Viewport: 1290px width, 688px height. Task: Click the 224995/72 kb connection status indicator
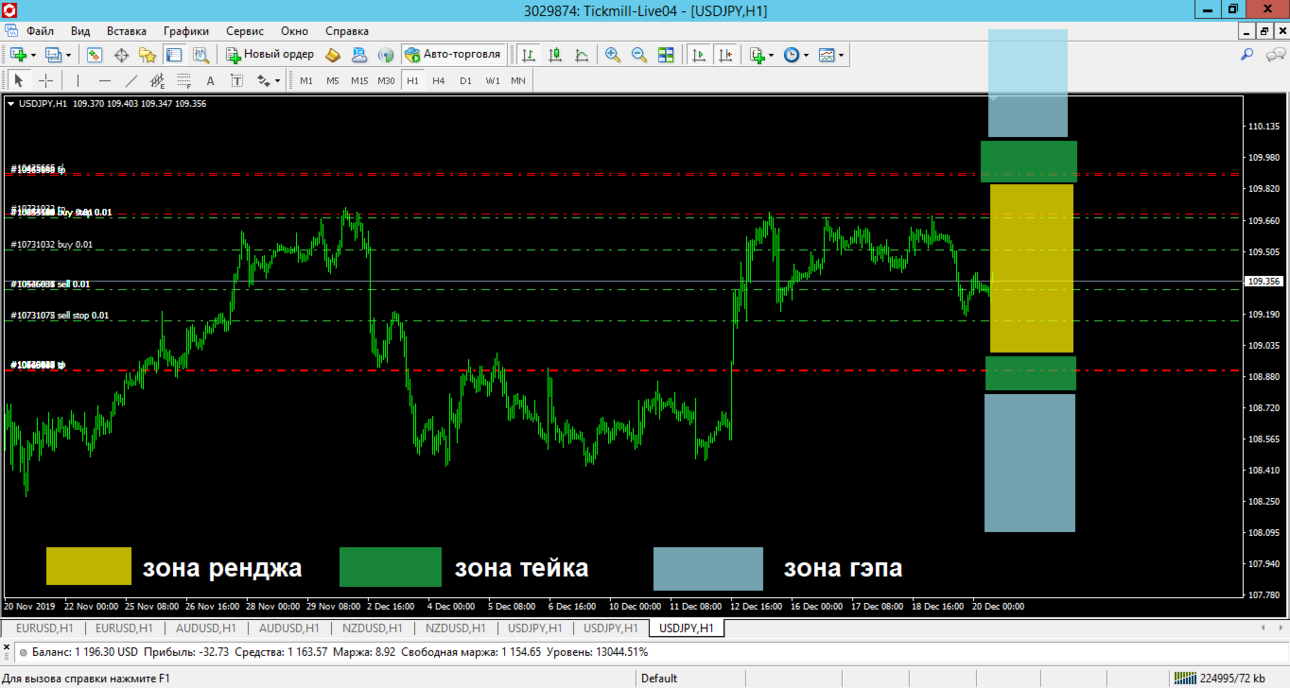point(1220,678)
